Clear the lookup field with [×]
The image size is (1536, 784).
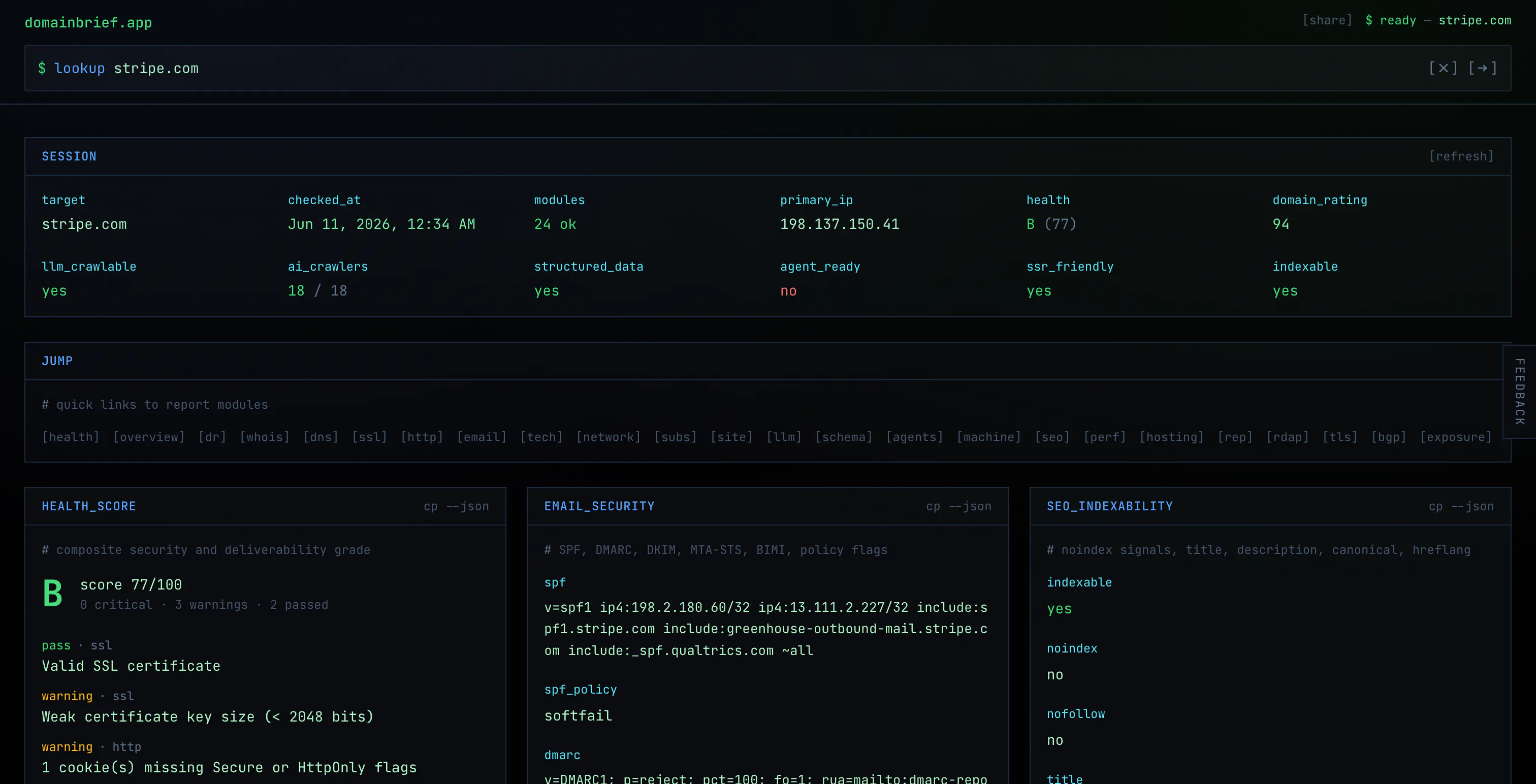(1443, 68)
